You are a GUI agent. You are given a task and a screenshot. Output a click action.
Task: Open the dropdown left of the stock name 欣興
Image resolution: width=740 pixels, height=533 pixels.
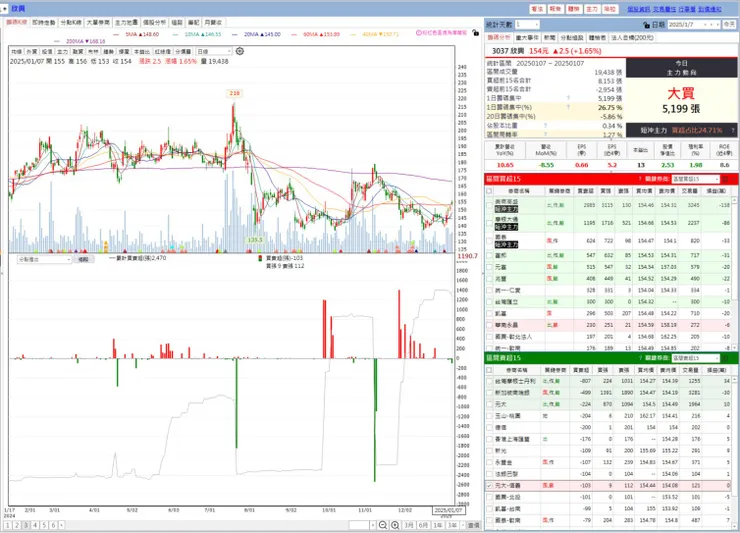[x=5, y=8]
